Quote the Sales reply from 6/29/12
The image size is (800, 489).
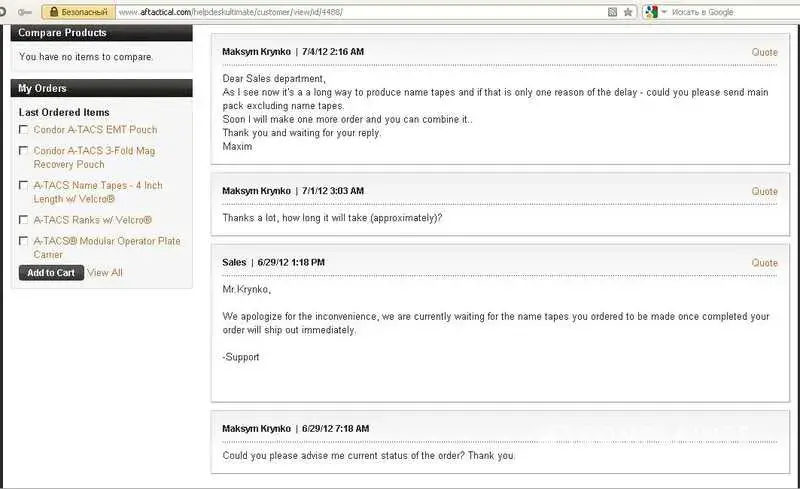(x=764, y=263)
